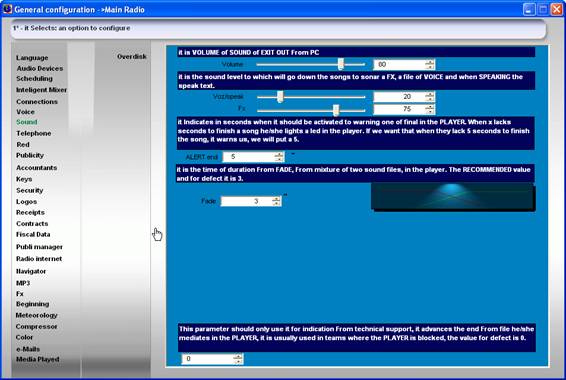Open Publicity configuration
Screen dimensions: 566x380
pos(30,156)
